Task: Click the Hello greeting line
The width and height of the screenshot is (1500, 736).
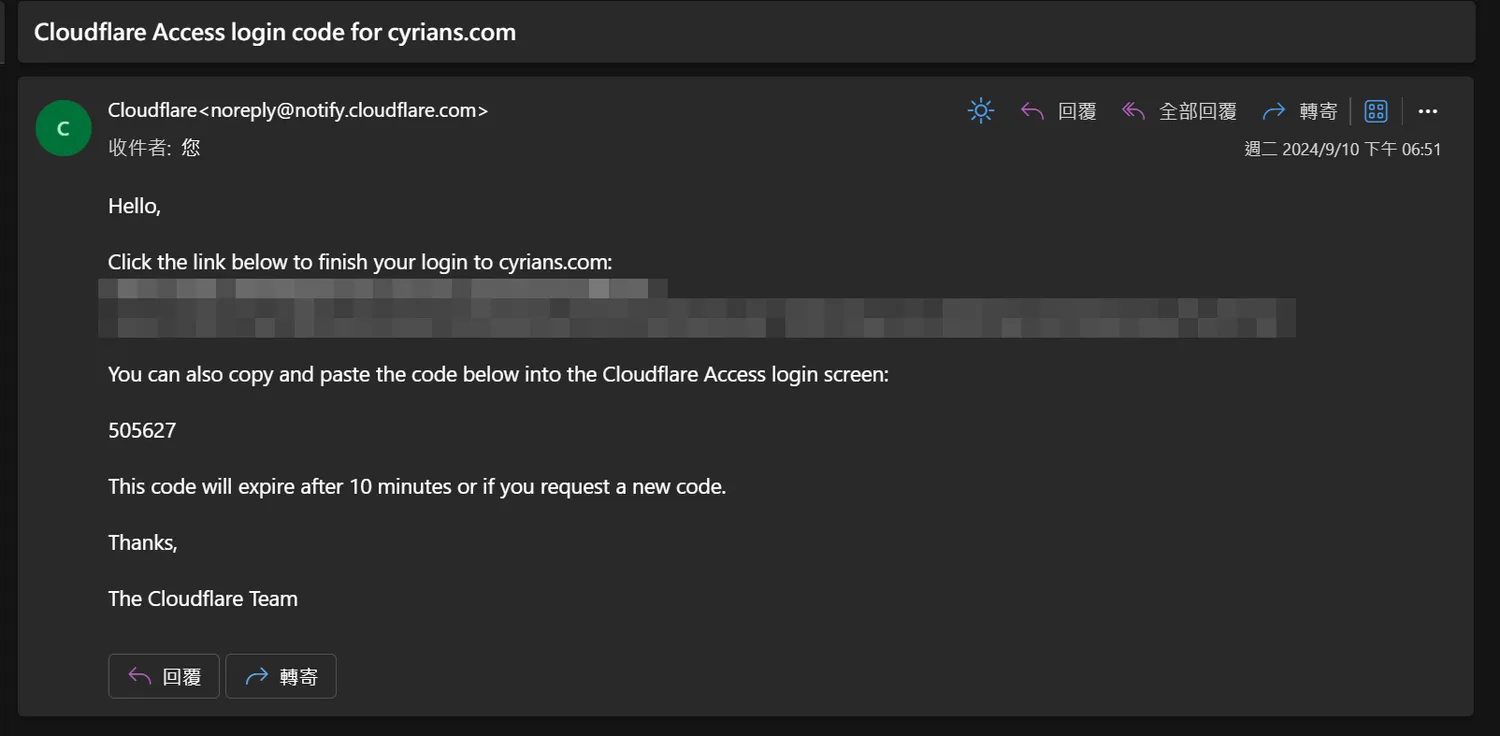Action: pos(134,207)
